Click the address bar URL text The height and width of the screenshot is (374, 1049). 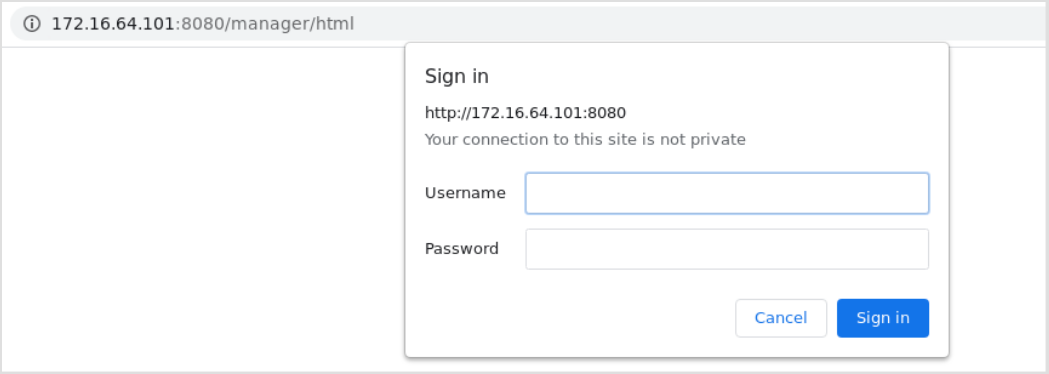click(x=203, y=24)
